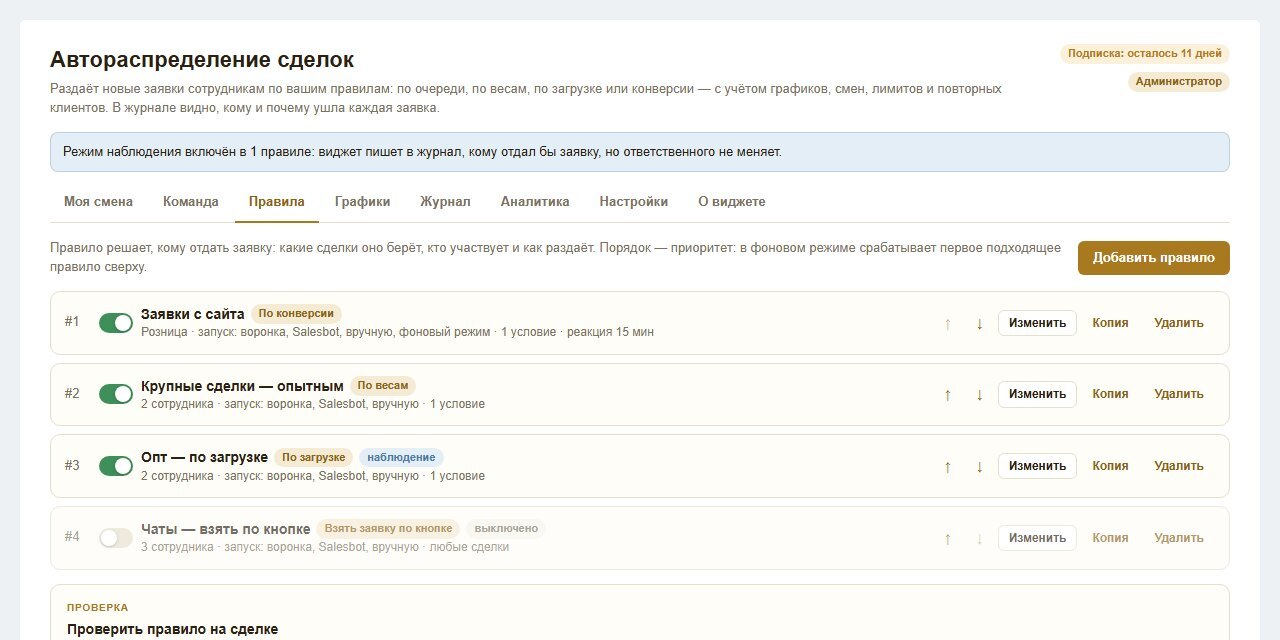Click rule title 'Заявки с сайта'
1280x640 pixels.
click(193, 313)
